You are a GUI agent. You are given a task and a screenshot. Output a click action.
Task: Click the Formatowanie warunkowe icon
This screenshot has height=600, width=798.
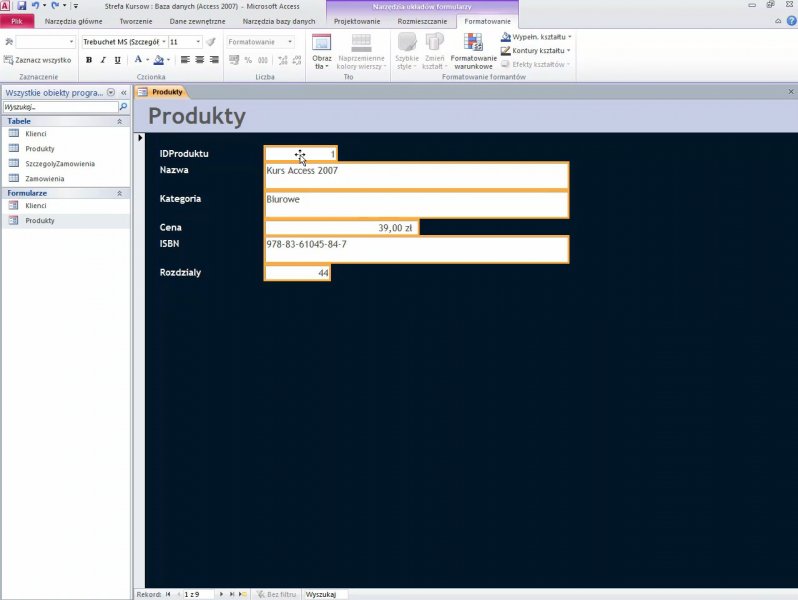[x=473, y=49]
